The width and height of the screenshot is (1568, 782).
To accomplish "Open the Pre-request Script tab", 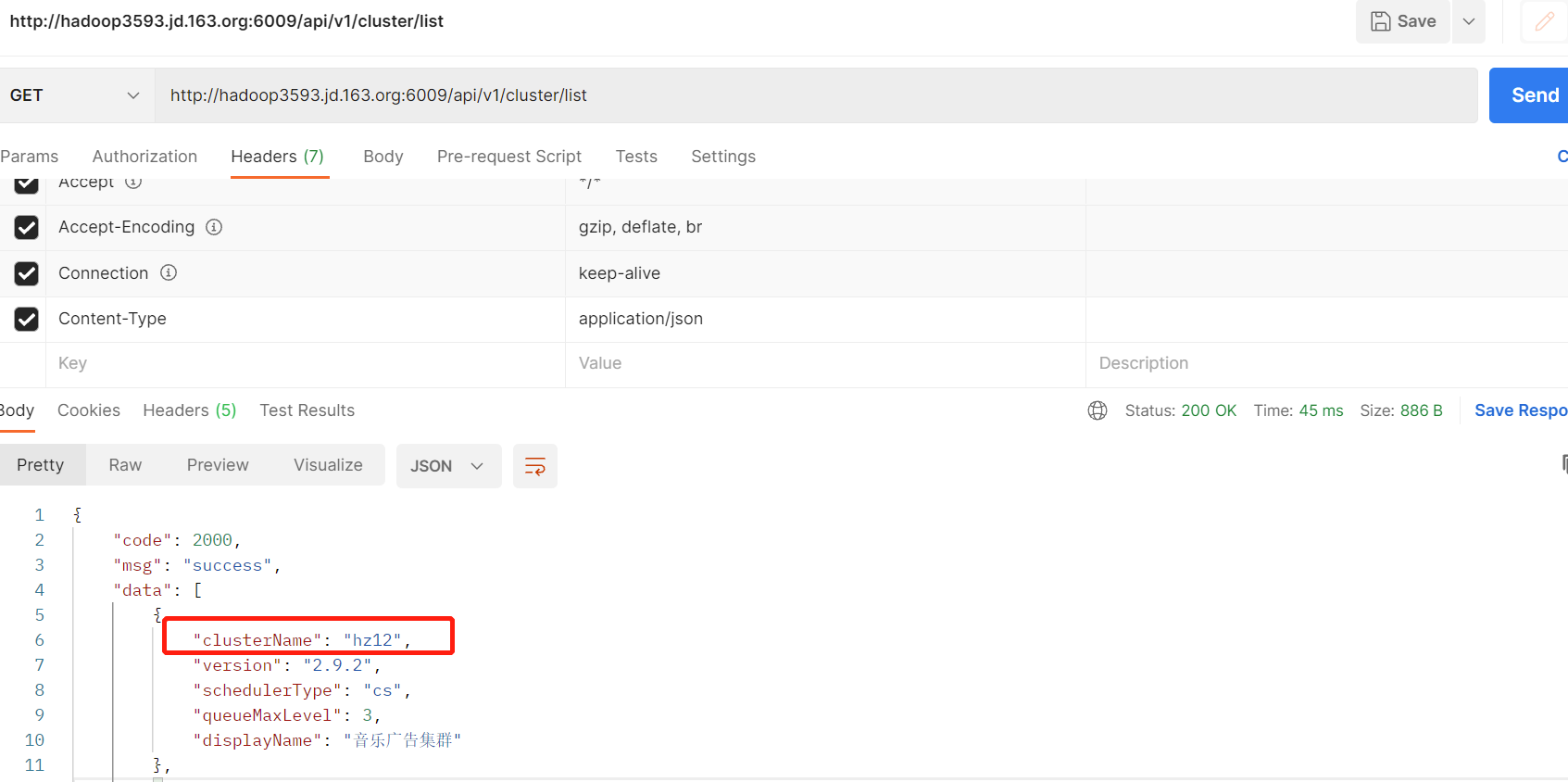I will [x=509, y=157].
